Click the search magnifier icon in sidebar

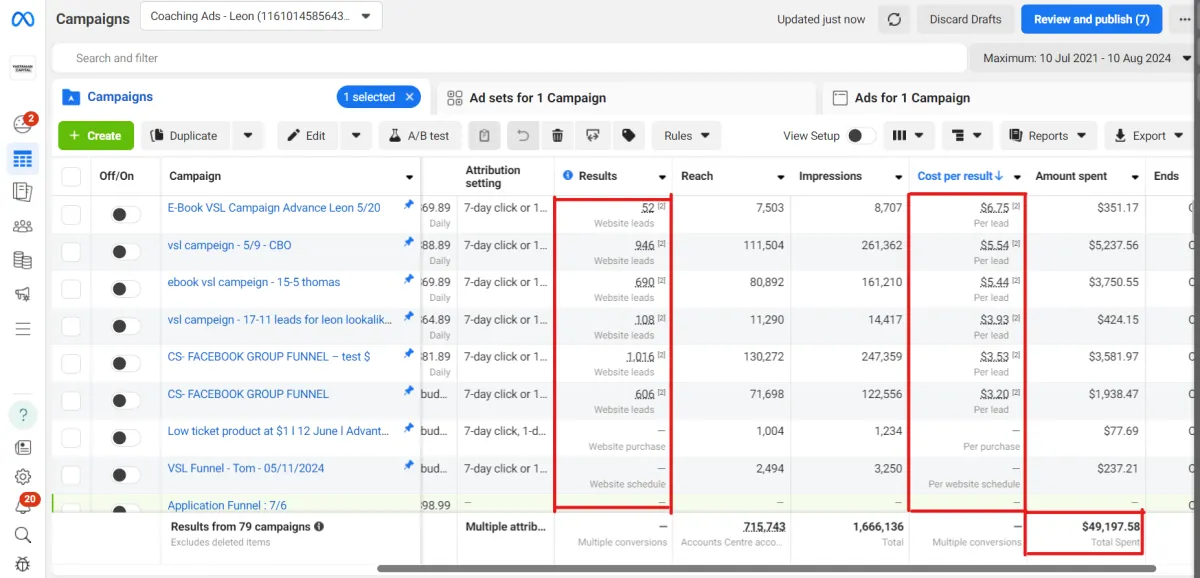click(x=22, y=535)
